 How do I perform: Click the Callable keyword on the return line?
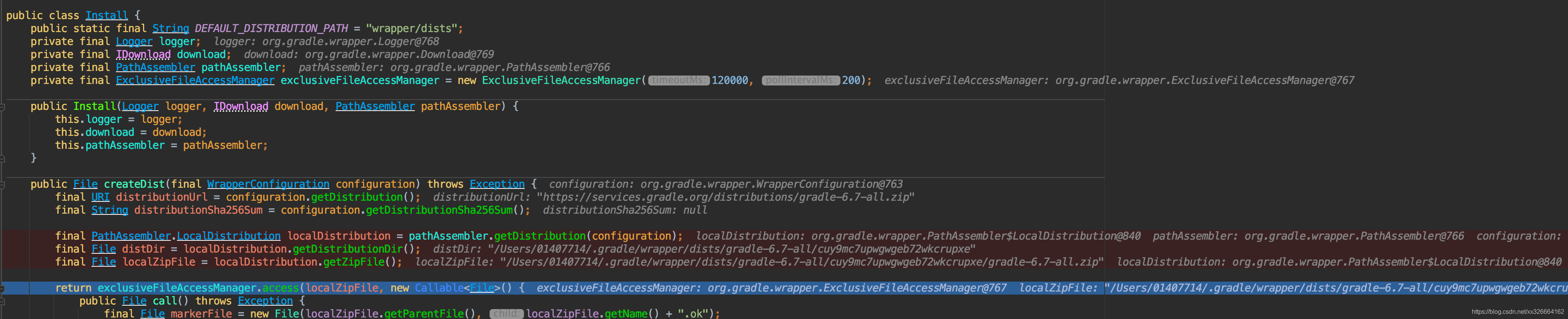click(439, 288)
